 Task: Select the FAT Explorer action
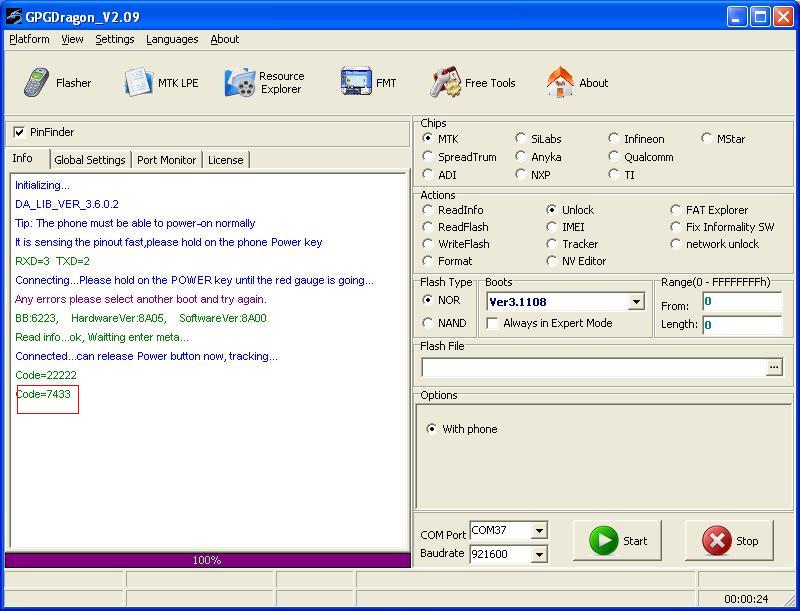(676, 210)
